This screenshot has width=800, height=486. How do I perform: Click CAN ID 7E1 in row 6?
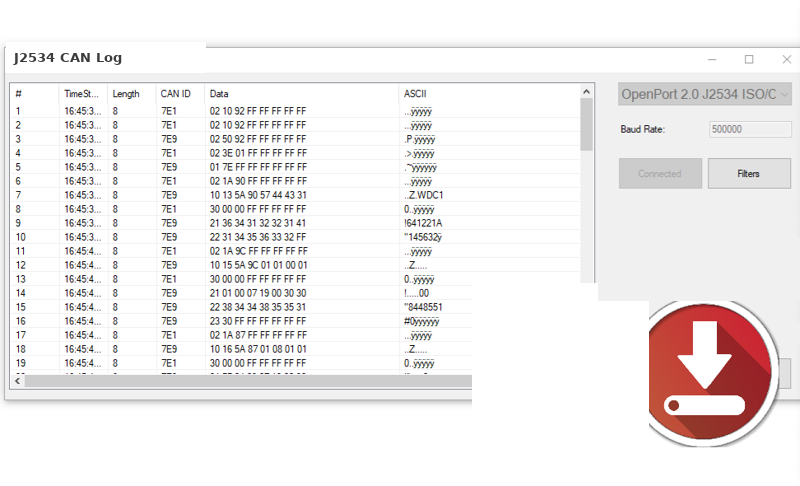pos(169,181)
